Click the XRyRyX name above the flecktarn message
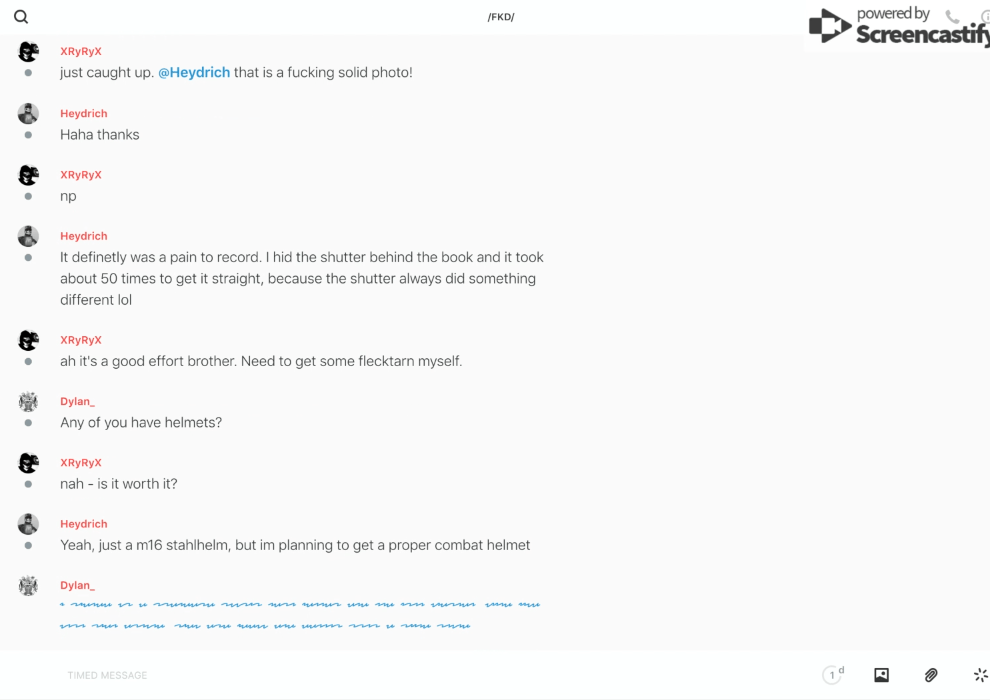 click(81, 341)
